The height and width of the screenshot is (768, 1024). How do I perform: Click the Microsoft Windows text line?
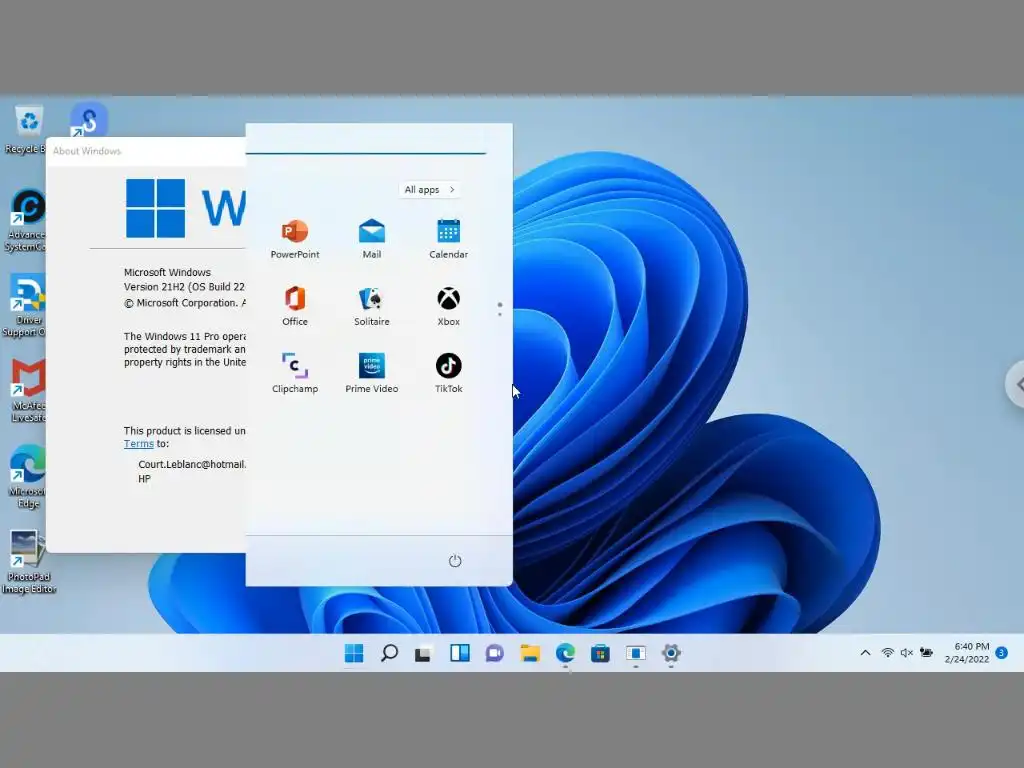click(x=167, y=272)
